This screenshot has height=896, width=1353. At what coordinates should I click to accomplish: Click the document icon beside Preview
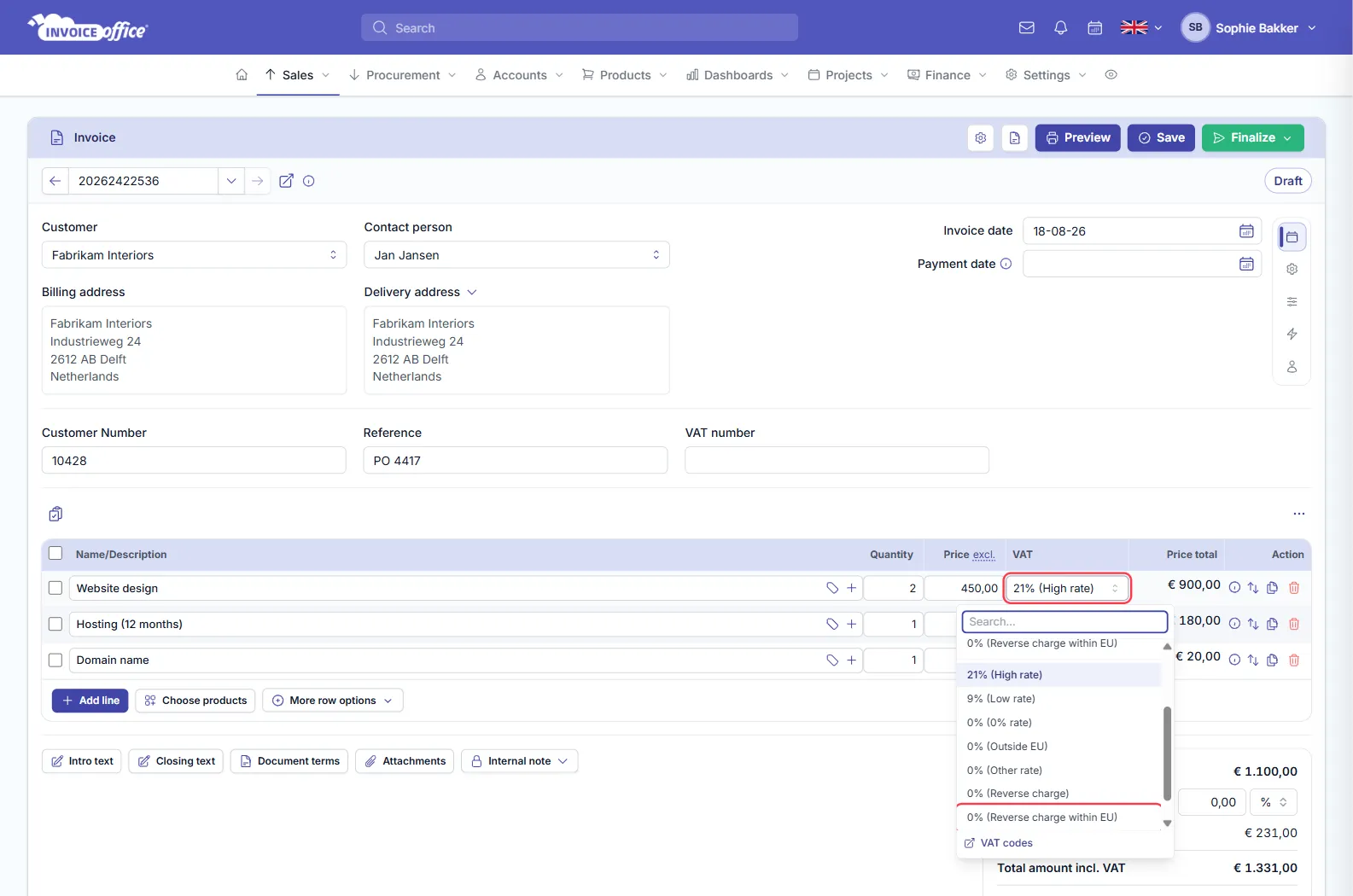(x=1014, y=137)
